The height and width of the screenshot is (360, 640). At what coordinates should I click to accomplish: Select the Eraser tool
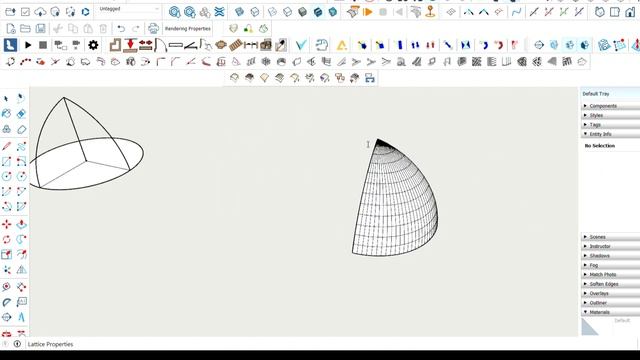point(21,114)
